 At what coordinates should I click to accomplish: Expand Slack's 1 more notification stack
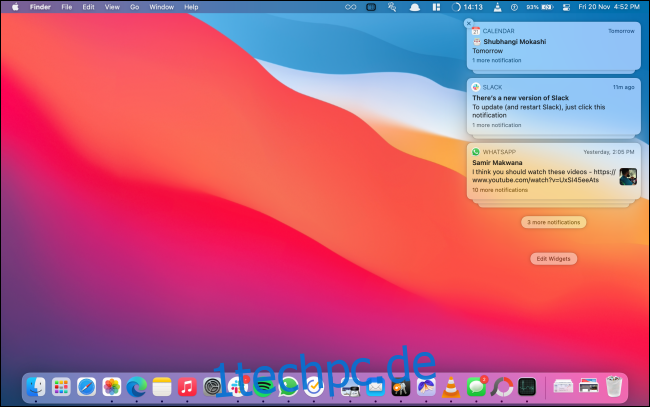point(497,125)
